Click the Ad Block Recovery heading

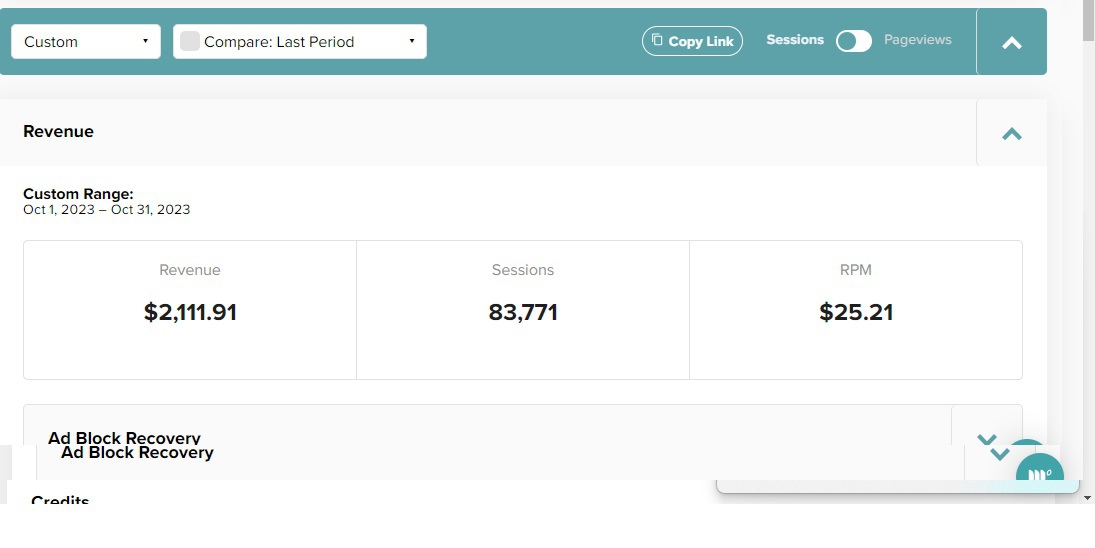[x=137, y=452]
